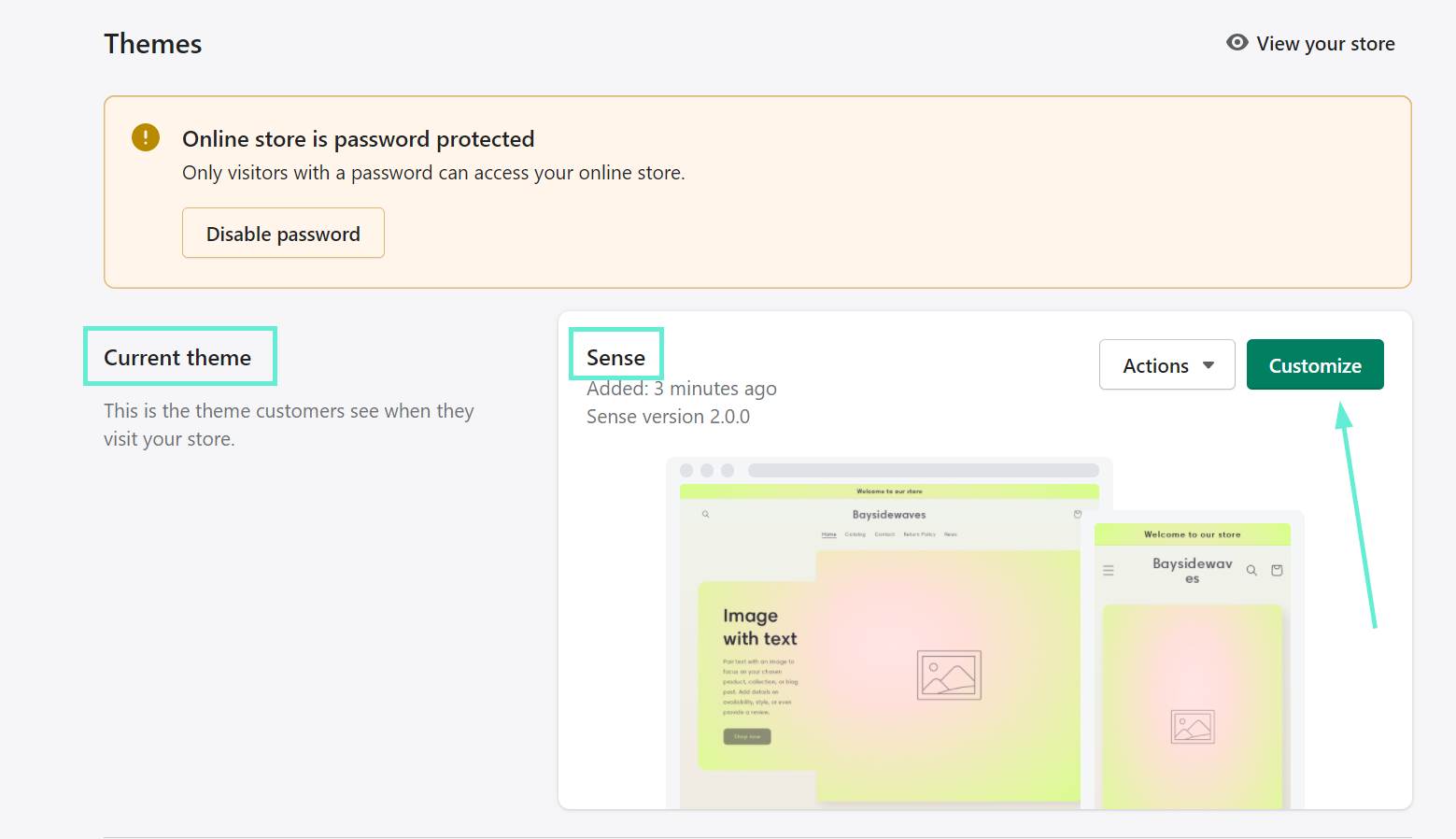
Task: Click the cart icon in desktop preview header
Action: 1077,514
